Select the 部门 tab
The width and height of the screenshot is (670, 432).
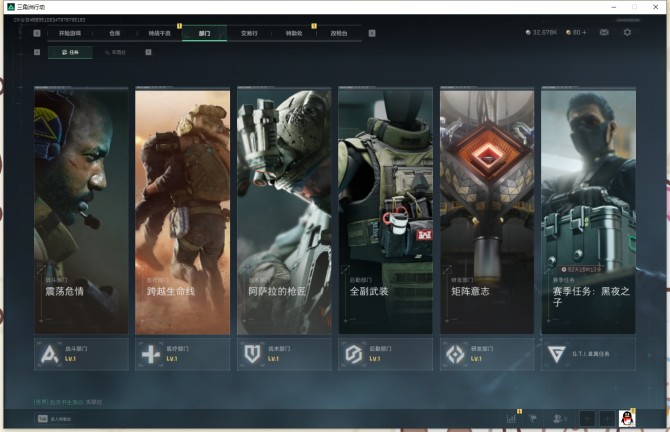click(204, 33)
